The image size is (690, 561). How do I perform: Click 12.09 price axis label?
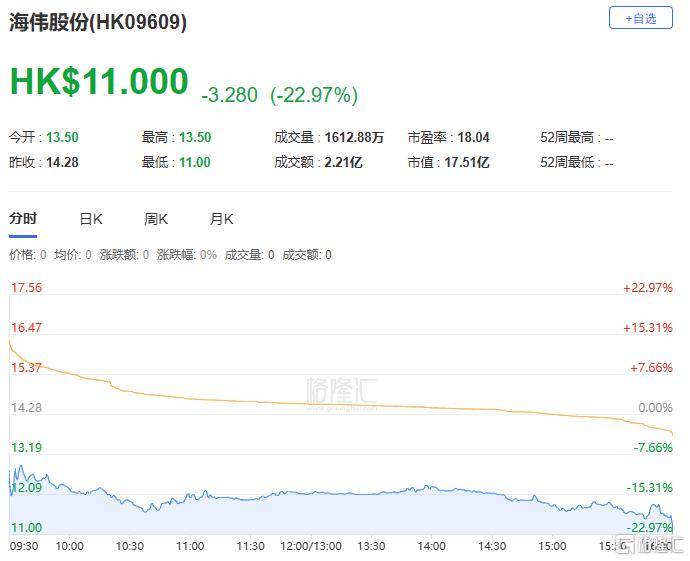point(26,488)
